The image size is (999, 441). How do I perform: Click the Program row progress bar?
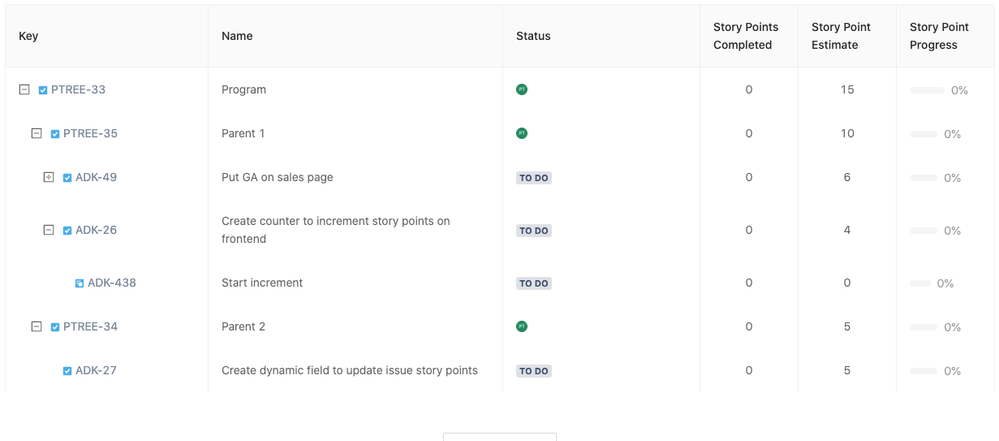coord(927,90)
